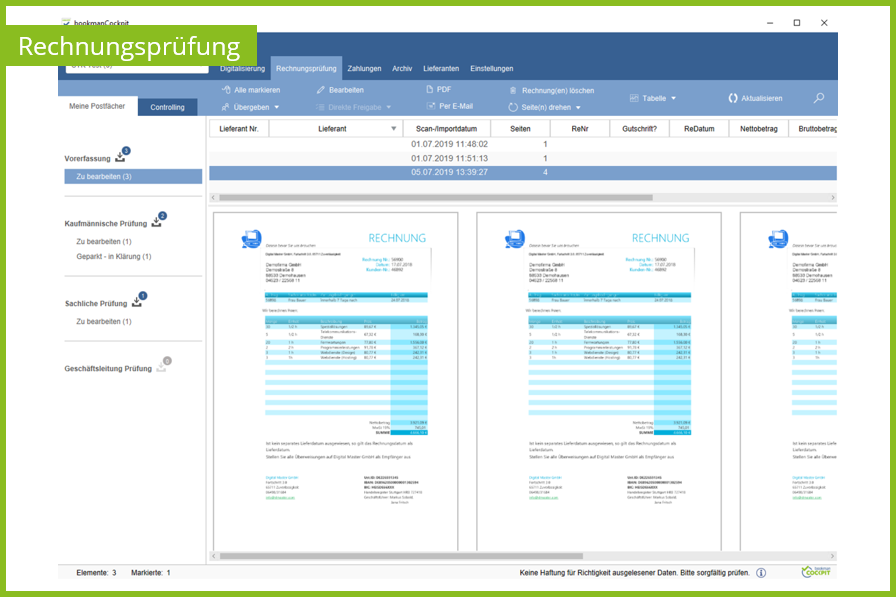Click the Übergeben person icon
The image size is (896, 597).
point(225,107)
